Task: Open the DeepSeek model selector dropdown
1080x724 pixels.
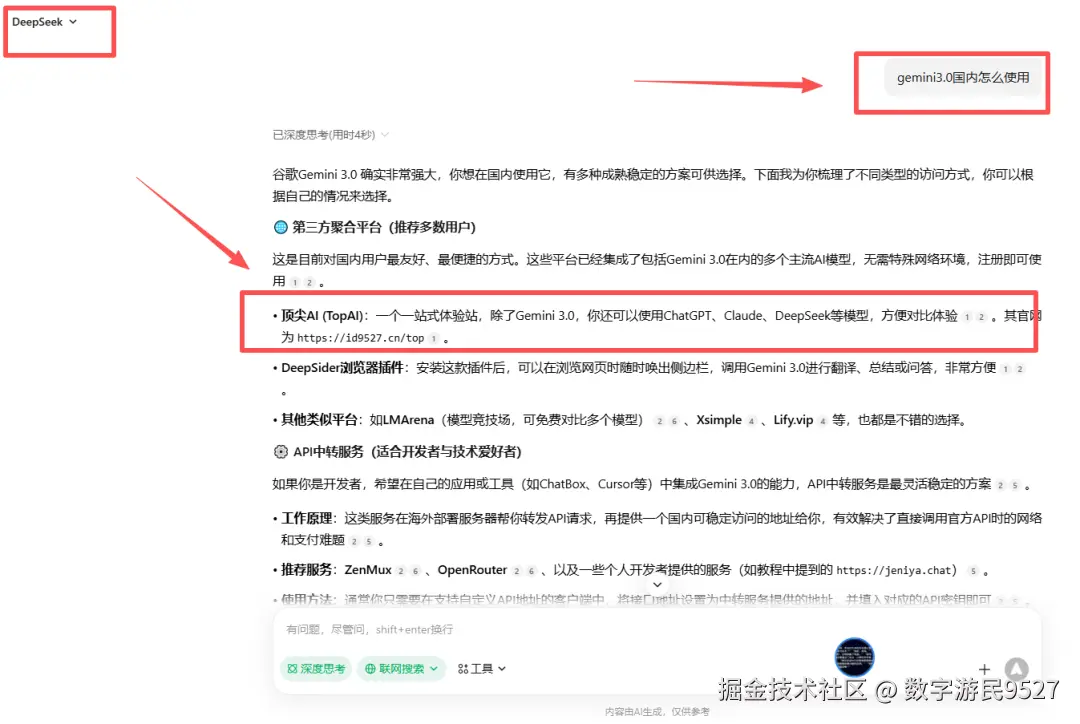Action: coord(44,22)
